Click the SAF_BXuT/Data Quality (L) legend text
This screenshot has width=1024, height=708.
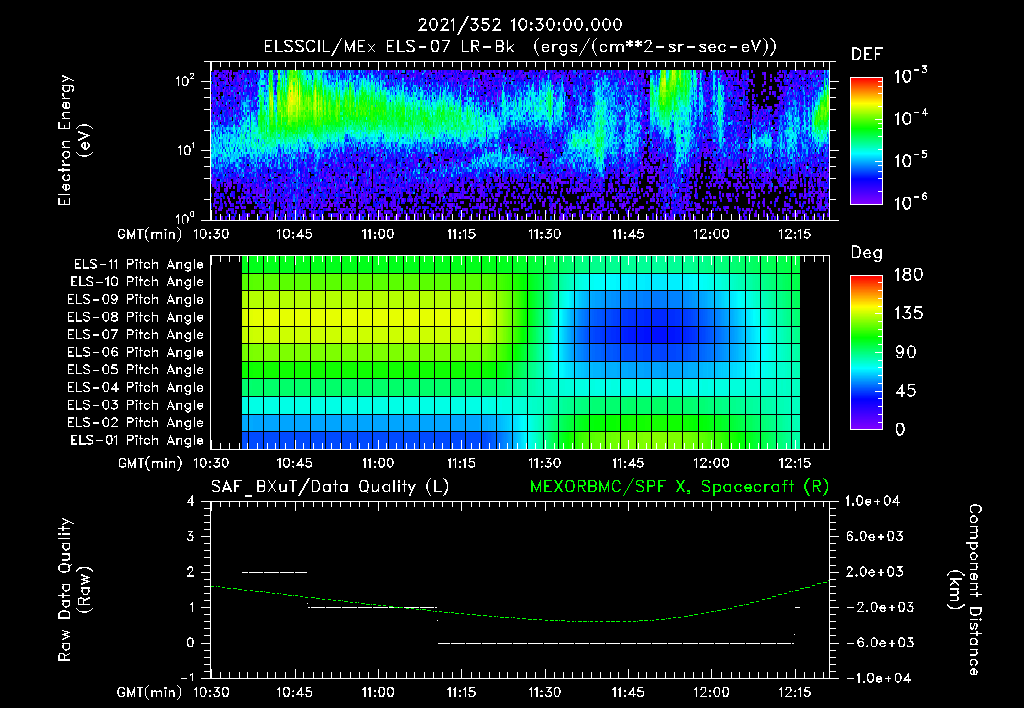pos(330,487)
